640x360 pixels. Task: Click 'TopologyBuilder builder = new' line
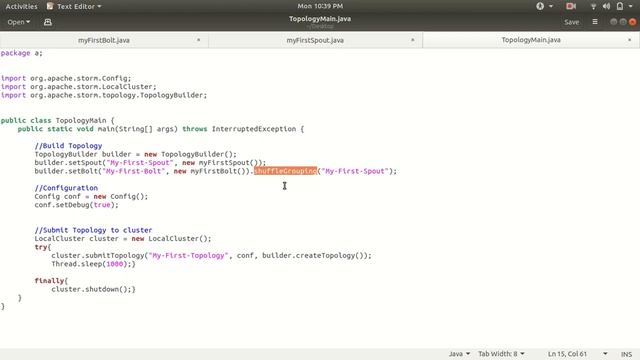[136, 154]
